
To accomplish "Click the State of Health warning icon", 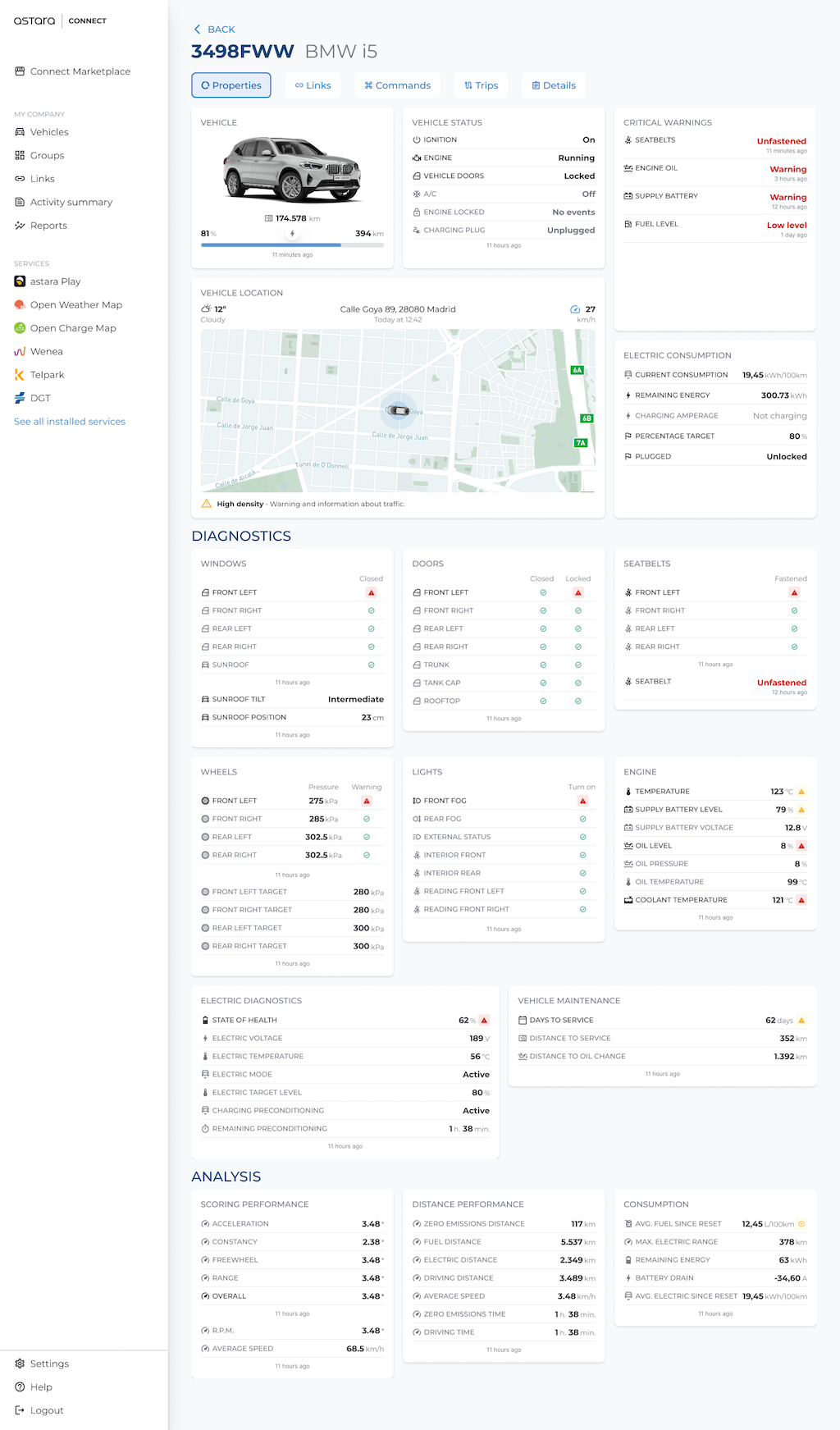I will coord(484,1021).
